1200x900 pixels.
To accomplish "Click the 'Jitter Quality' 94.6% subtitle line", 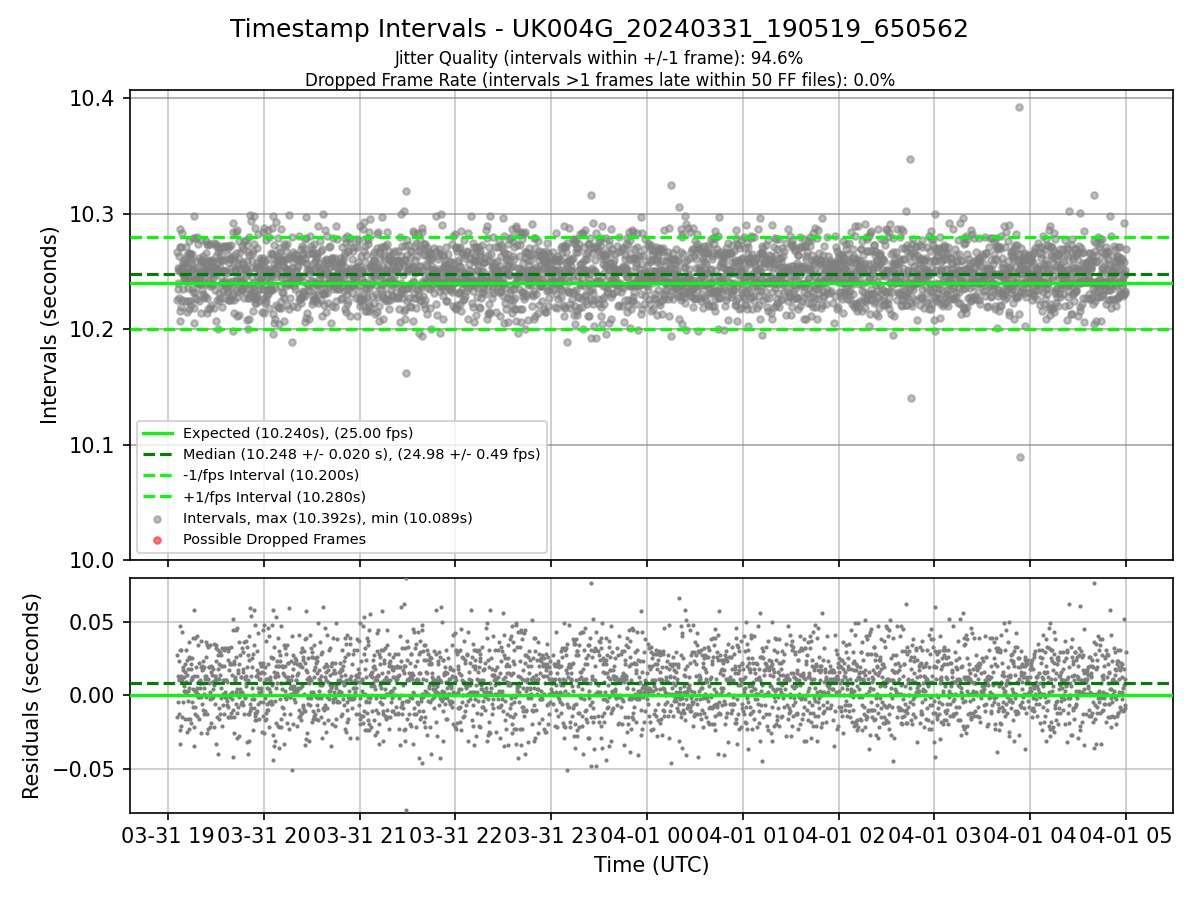I will click(599, 58).
